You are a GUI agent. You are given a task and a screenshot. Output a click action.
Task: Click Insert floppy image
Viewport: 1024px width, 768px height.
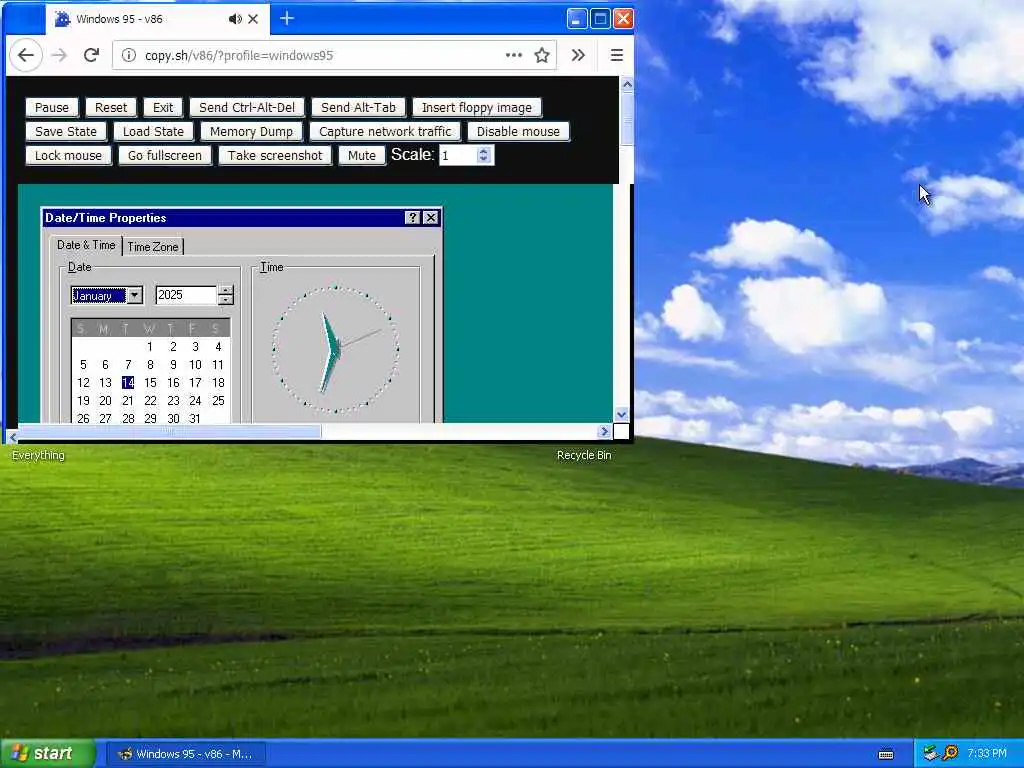[477, 108]
